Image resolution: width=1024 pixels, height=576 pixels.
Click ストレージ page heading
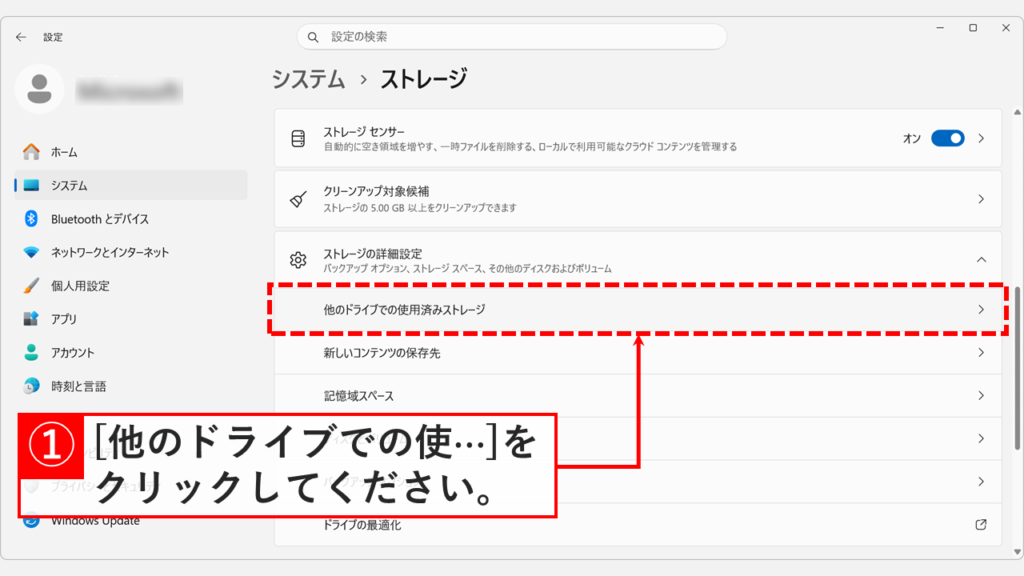(424, 79)
